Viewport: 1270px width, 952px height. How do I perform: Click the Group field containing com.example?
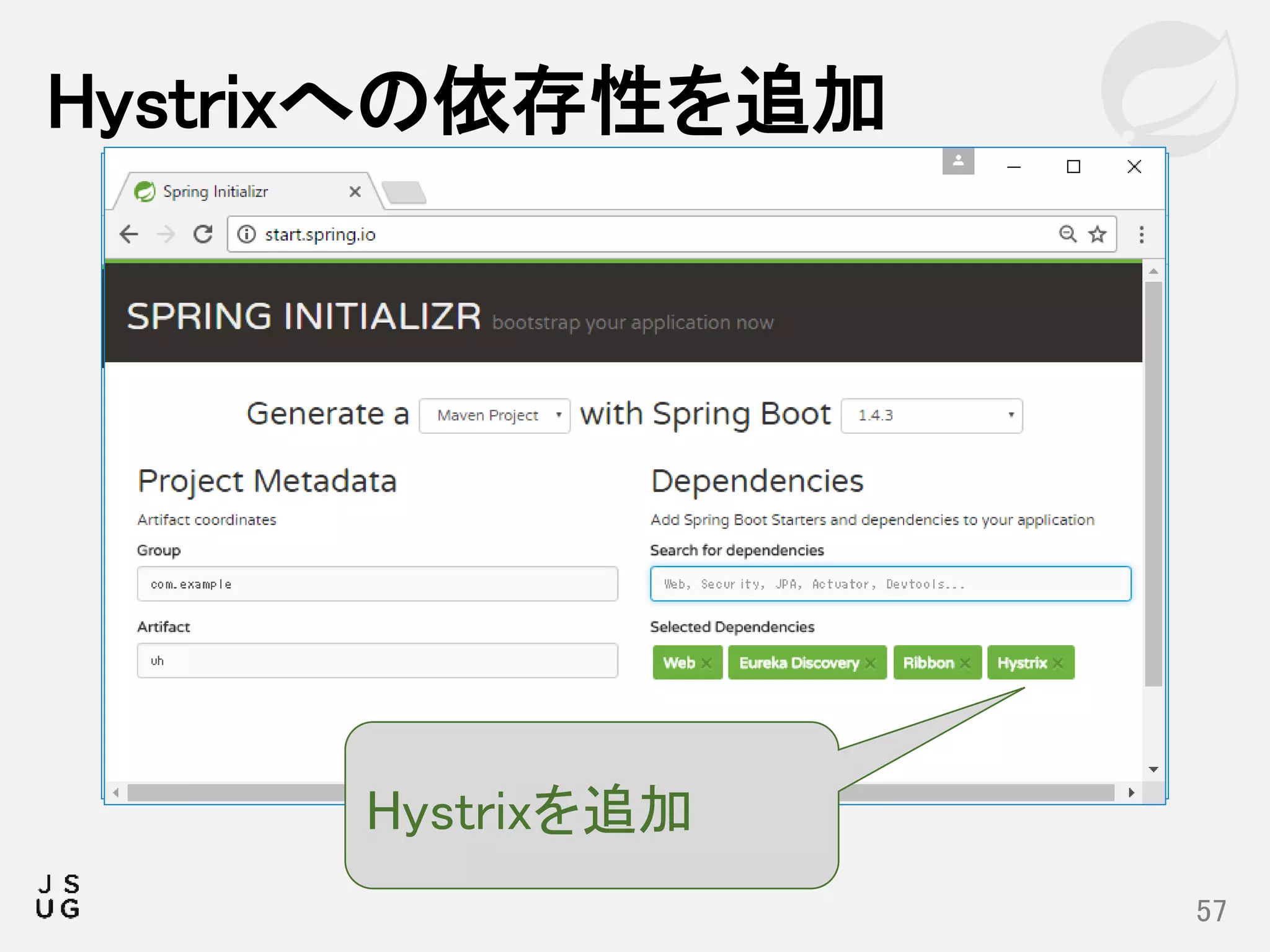[x=377, y=584]
